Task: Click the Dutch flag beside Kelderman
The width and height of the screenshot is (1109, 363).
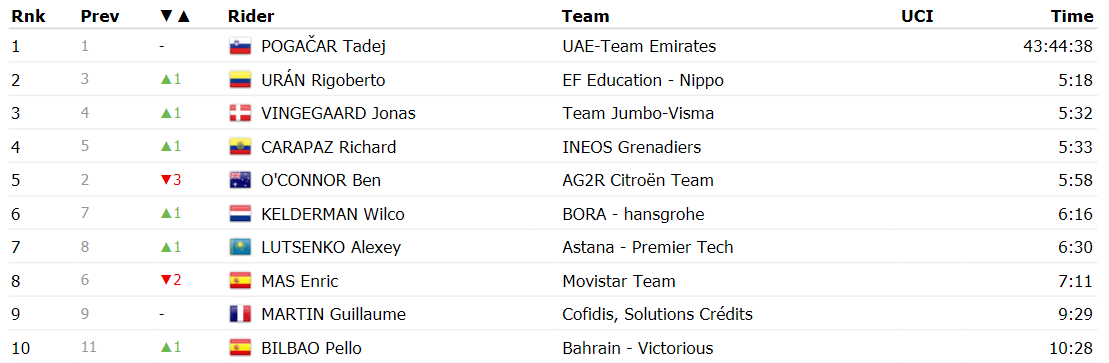Action: (240, 214)
